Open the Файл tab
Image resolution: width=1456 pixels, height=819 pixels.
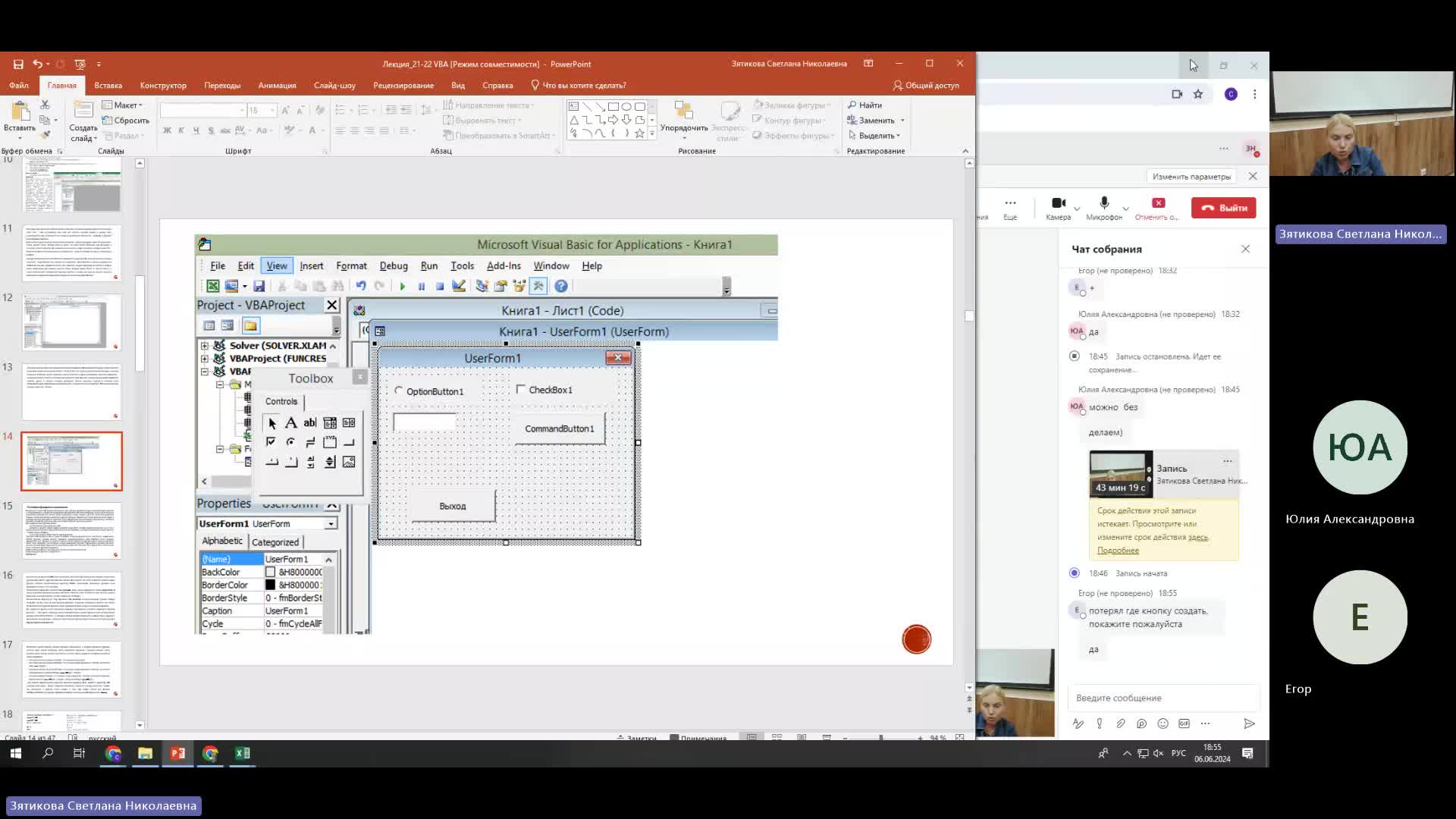[x=19, y=86]
